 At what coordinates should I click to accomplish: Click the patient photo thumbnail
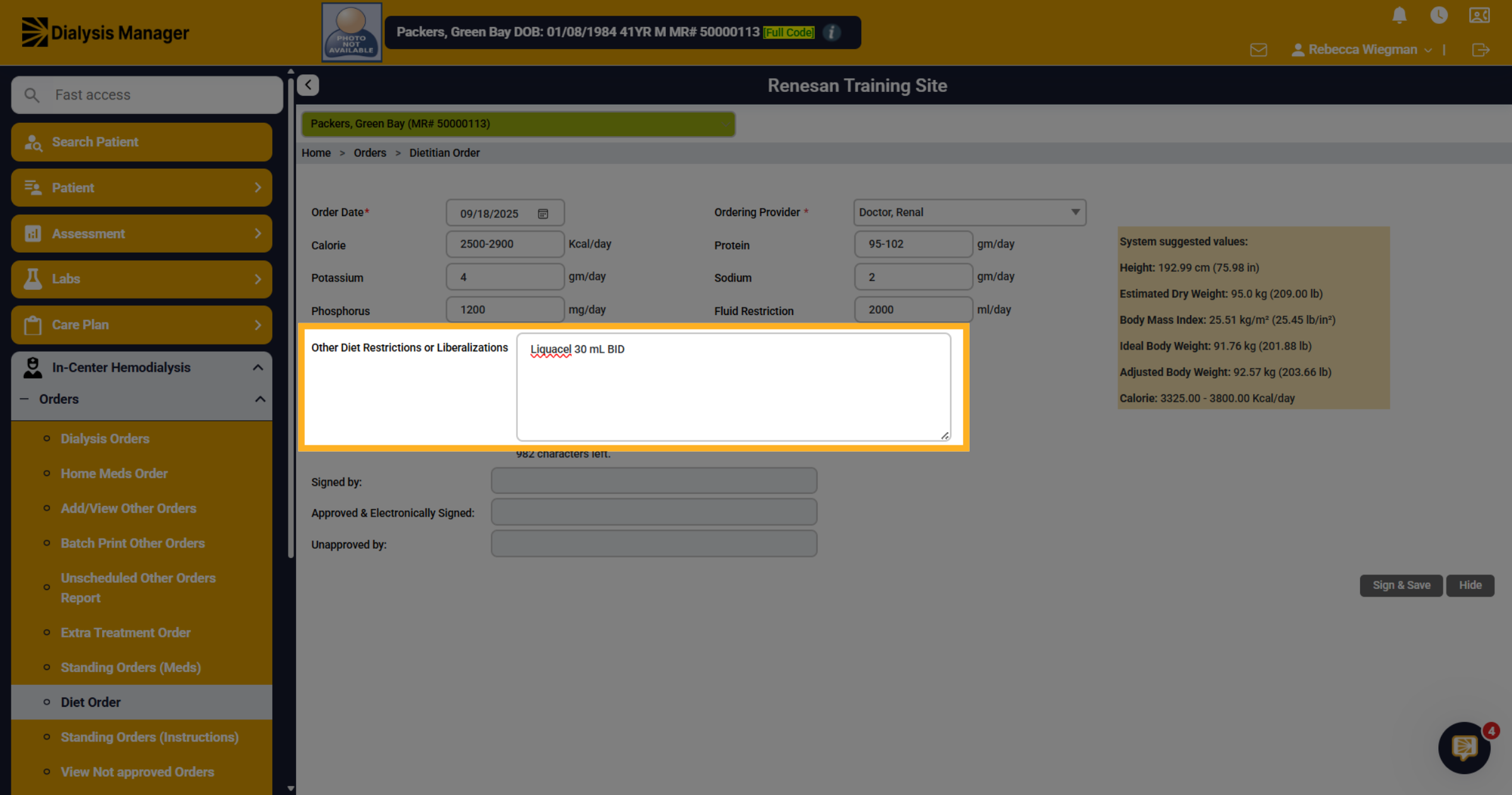click(352, 32)
